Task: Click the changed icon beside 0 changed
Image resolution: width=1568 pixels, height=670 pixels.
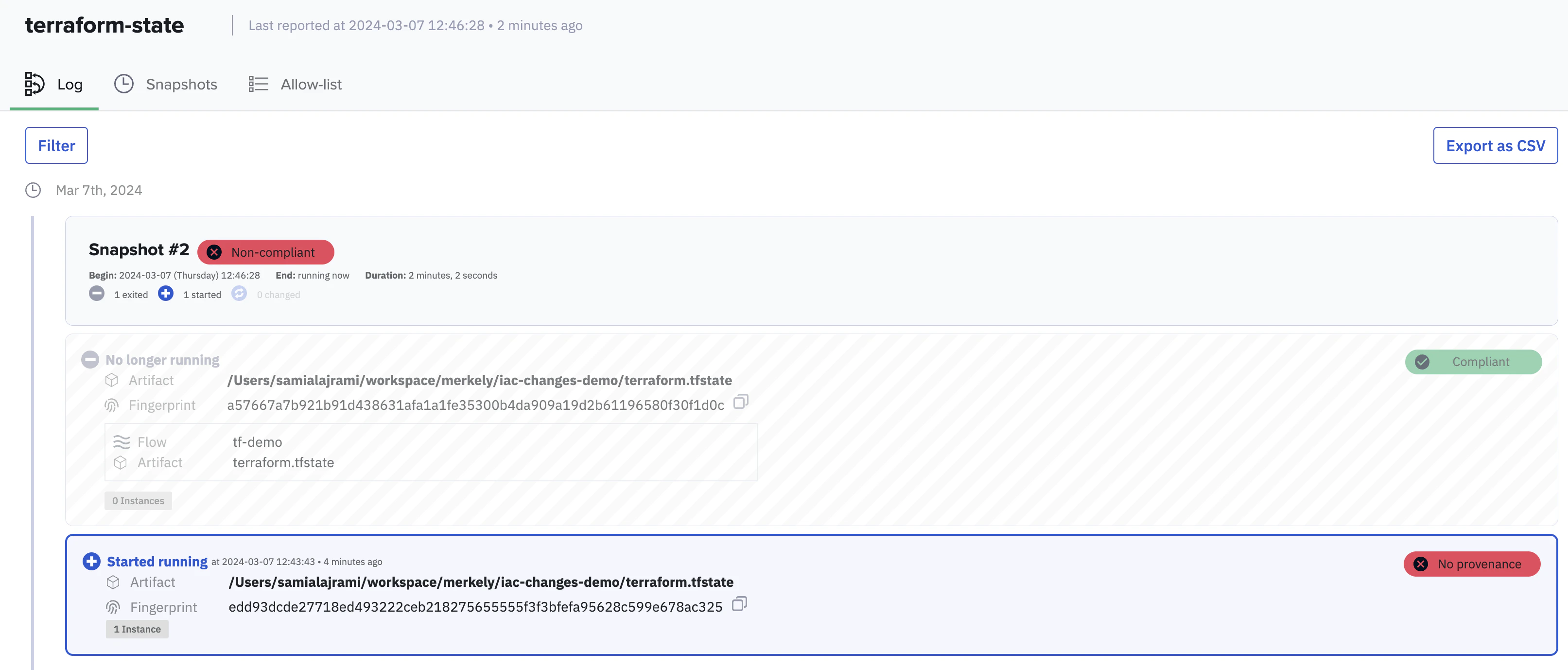Action: (240, 294)
